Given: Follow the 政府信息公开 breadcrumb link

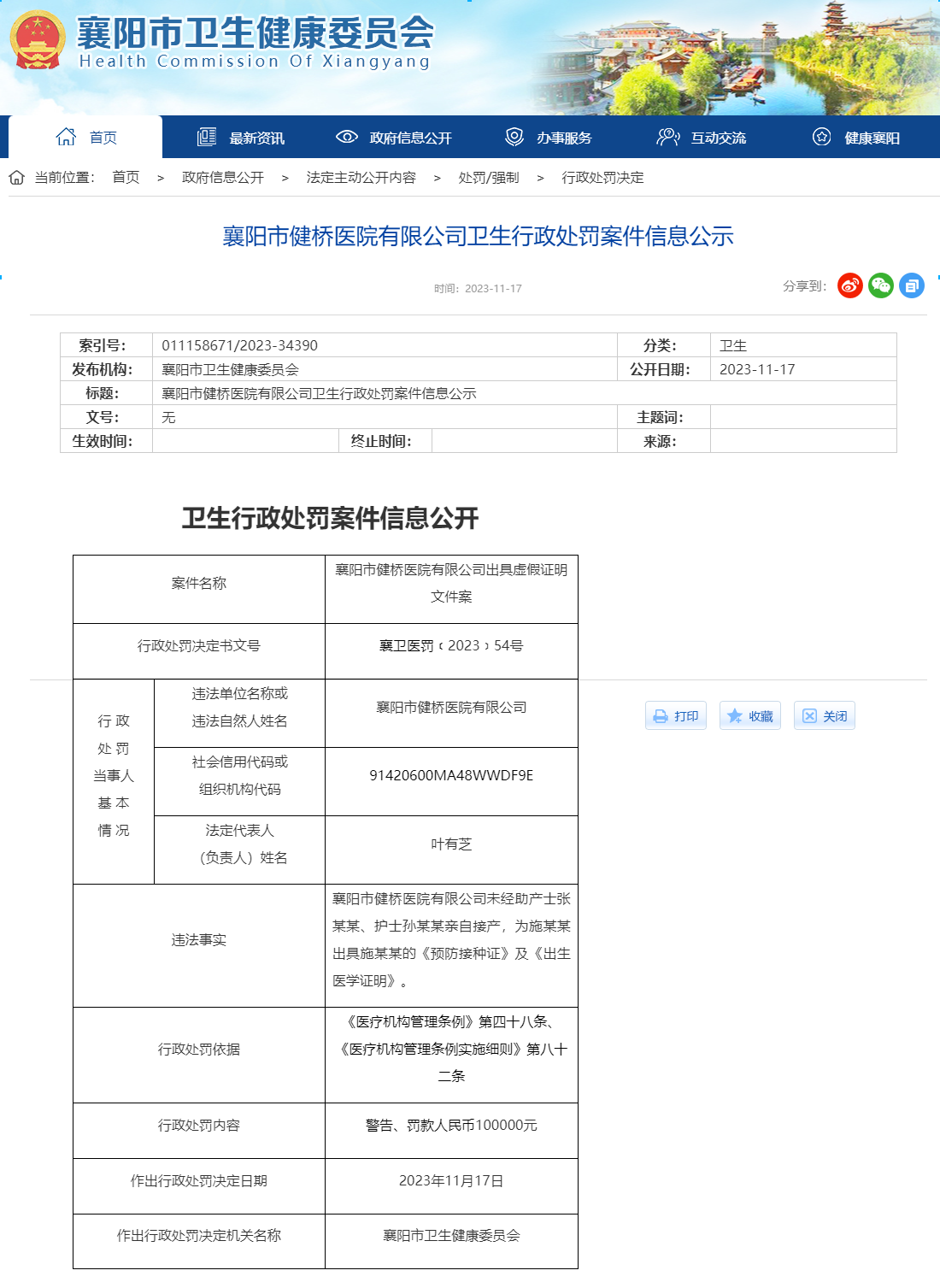Looking at the screenshot, I should tap(223, 177).
